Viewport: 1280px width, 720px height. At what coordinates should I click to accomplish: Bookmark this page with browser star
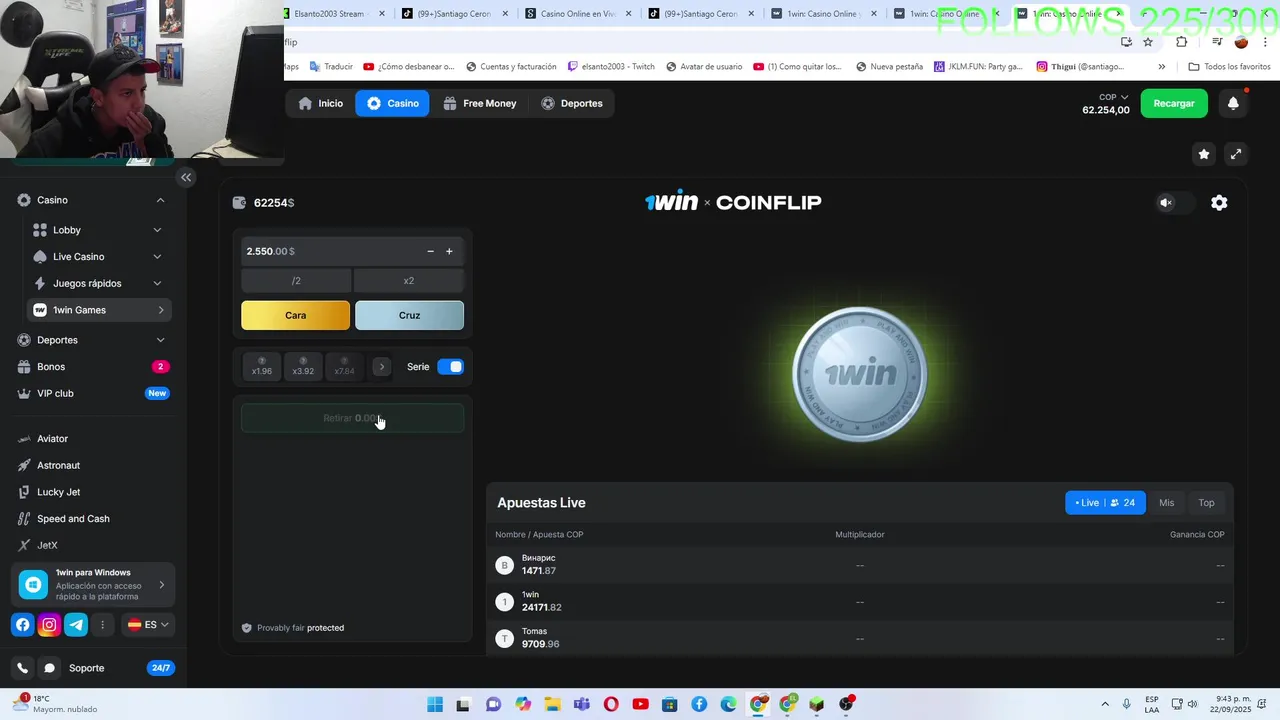(1148, 42)
